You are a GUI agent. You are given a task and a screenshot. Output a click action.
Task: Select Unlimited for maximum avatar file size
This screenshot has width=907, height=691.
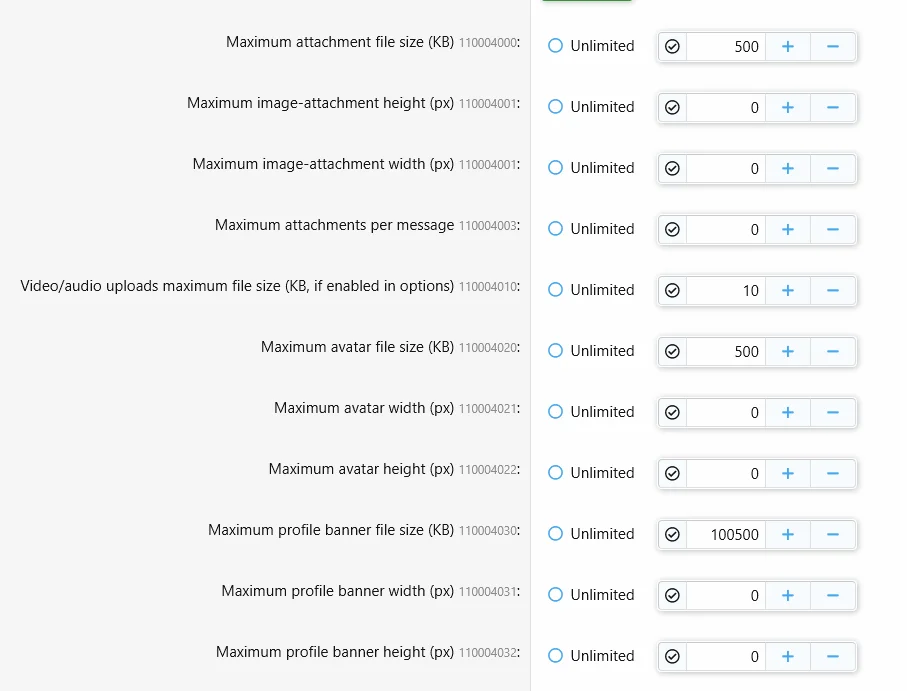tap(556, 351)
